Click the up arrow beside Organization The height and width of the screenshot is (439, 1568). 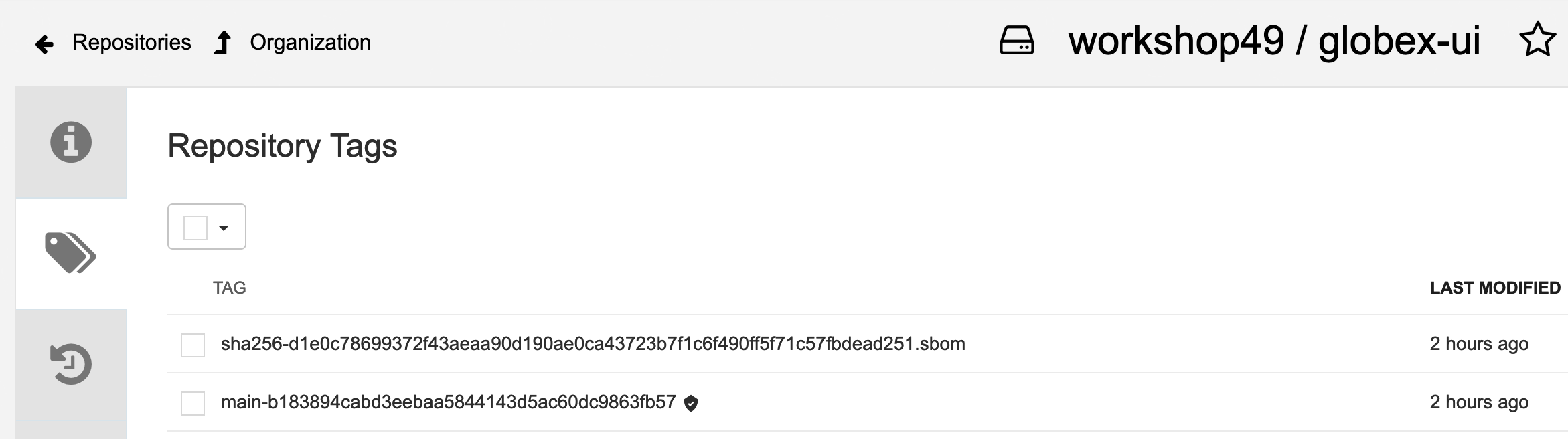[x=223, y=43]
